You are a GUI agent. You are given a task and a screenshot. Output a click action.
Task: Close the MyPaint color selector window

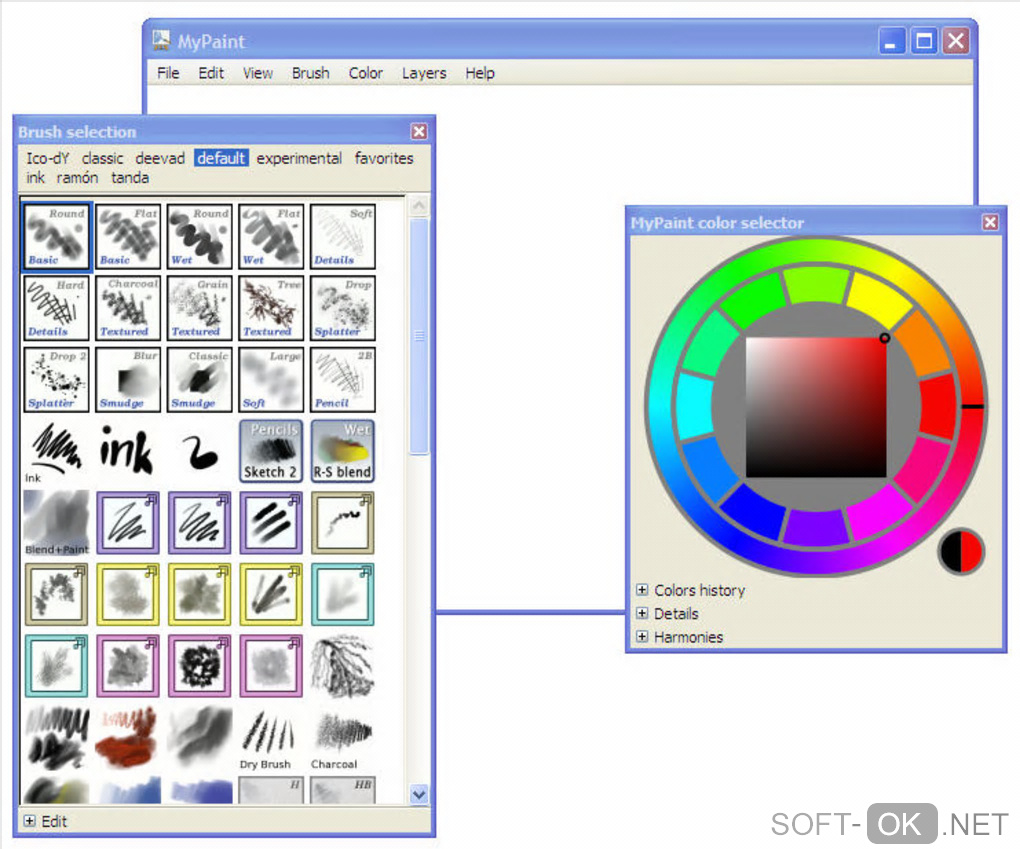[x=990, y=222]
